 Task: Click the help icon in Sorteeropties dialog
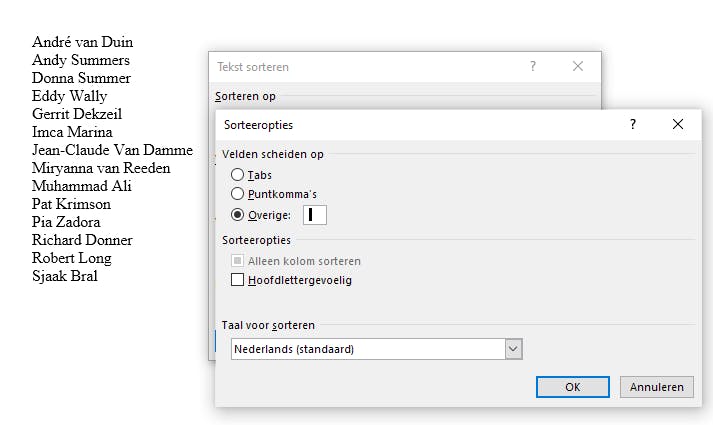pos(633,125)
